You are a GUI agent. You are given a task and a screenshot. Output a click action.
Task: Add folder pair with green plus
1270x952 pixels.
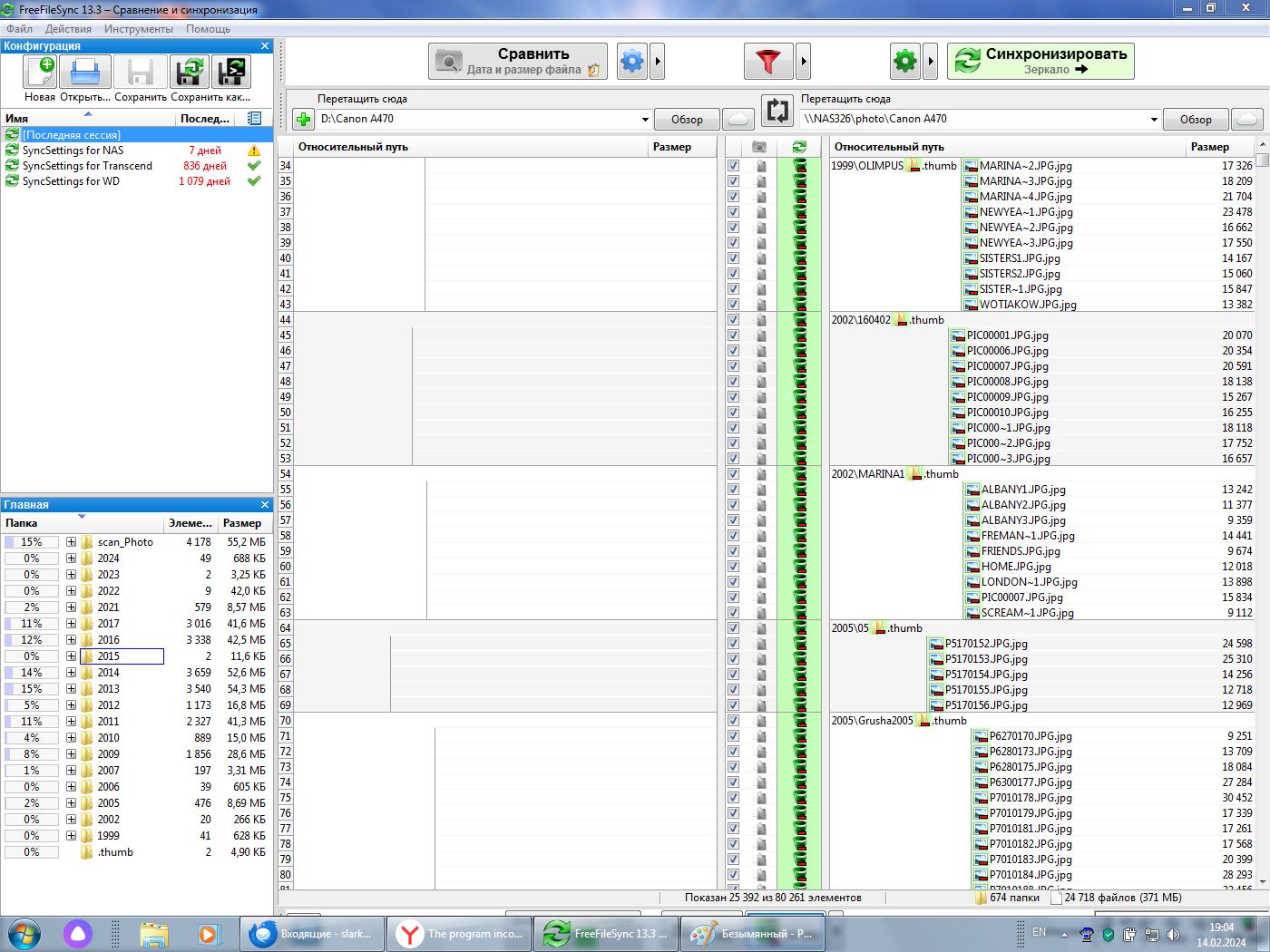coord(303,119)
